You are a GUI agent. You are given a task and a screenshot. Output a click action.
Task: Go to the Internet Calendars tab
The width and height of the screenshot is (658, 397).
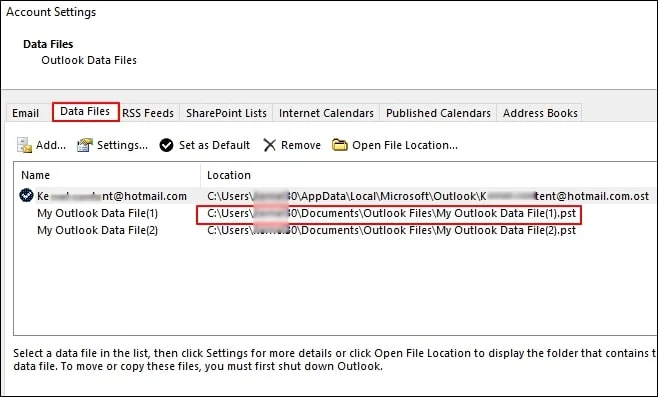point(326,113)
